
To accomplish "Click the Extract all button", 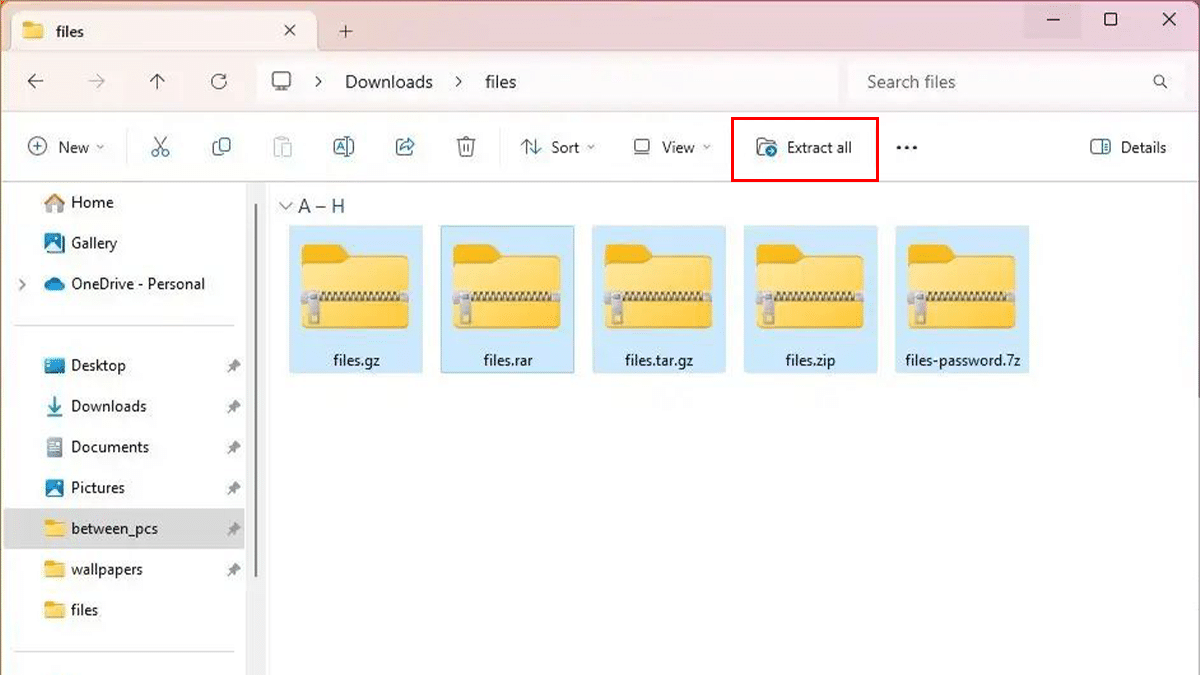I will pos(804,147).
